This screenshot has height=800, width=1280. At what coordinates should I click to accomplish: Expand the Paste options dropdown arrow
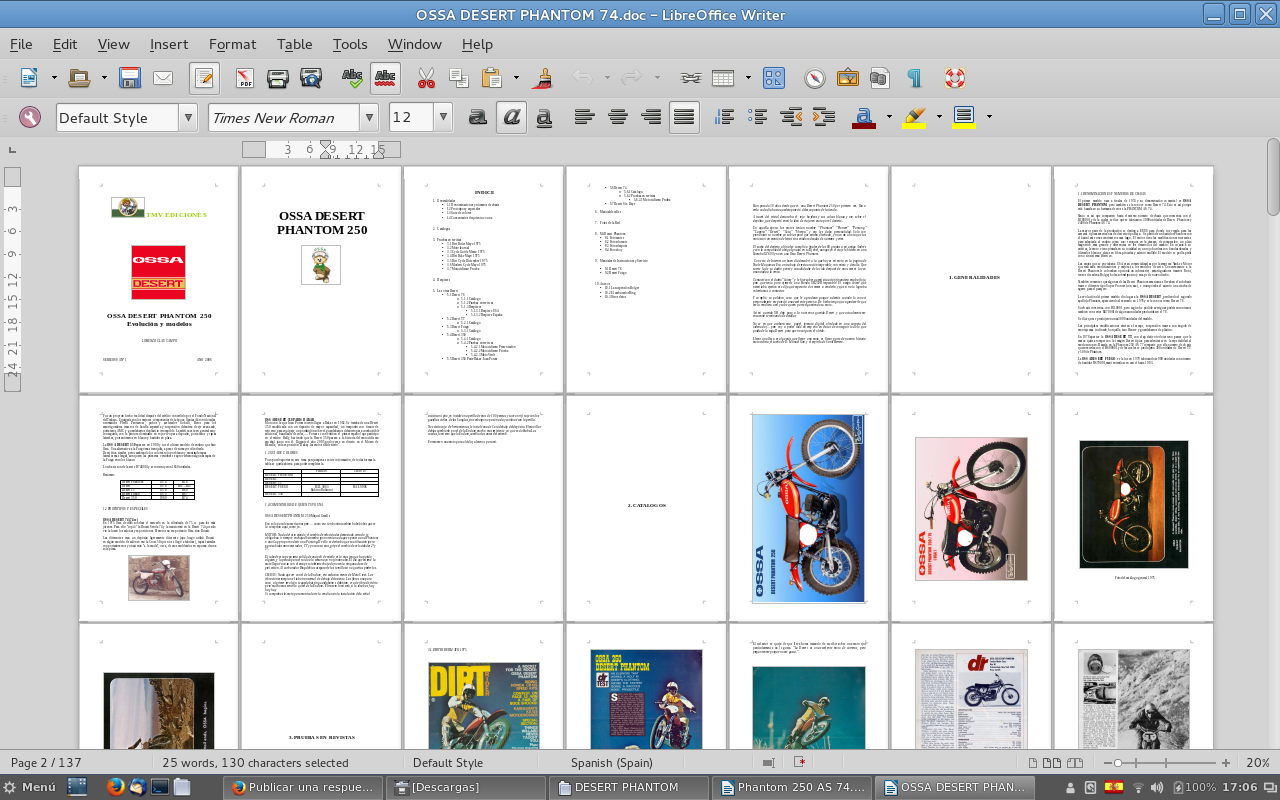point(516,78)
